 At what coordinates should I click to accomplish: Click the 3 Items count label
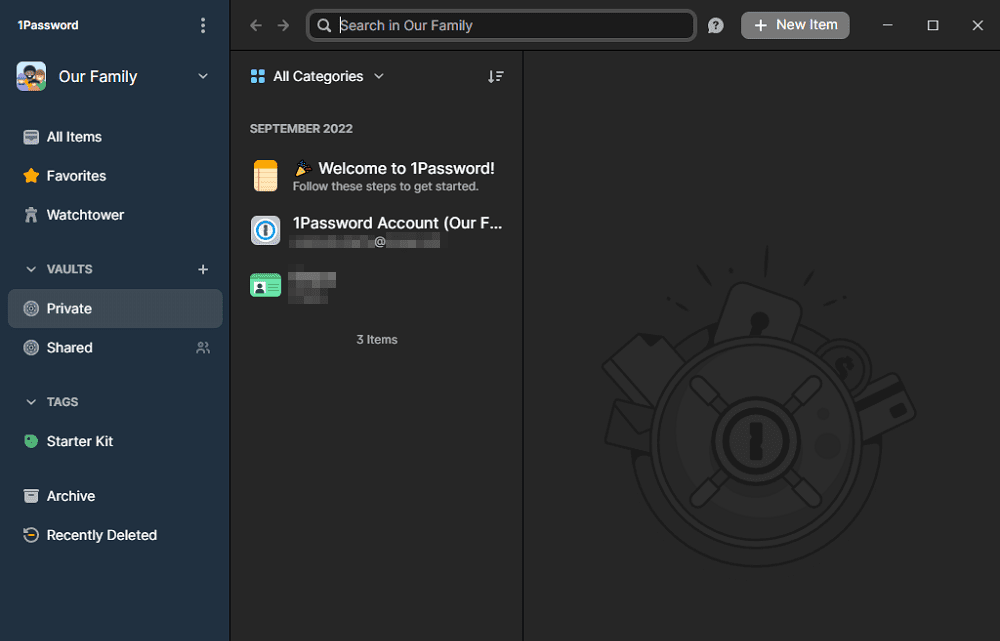pos(376,340)
